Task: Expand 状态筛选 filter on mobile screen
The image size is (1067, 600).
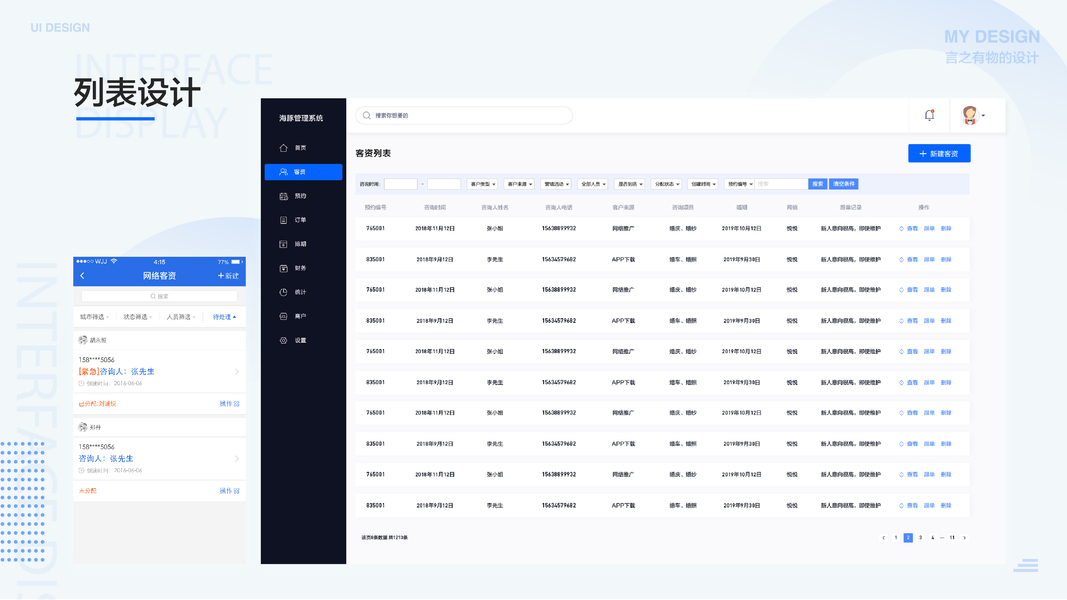Action: pyautogui.click(x=137, y=317)
